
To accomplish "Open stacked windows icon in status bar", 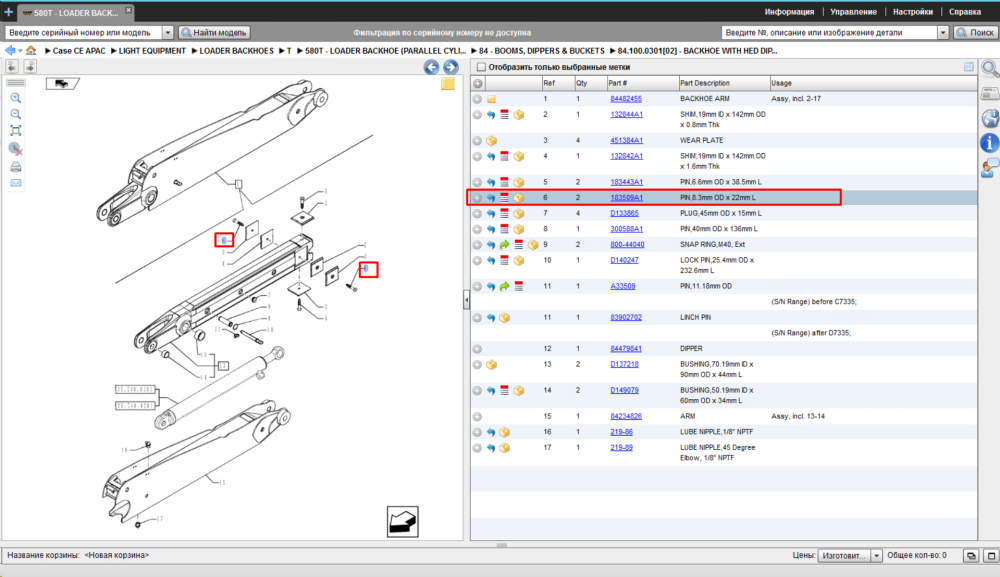I will point(971,556).
